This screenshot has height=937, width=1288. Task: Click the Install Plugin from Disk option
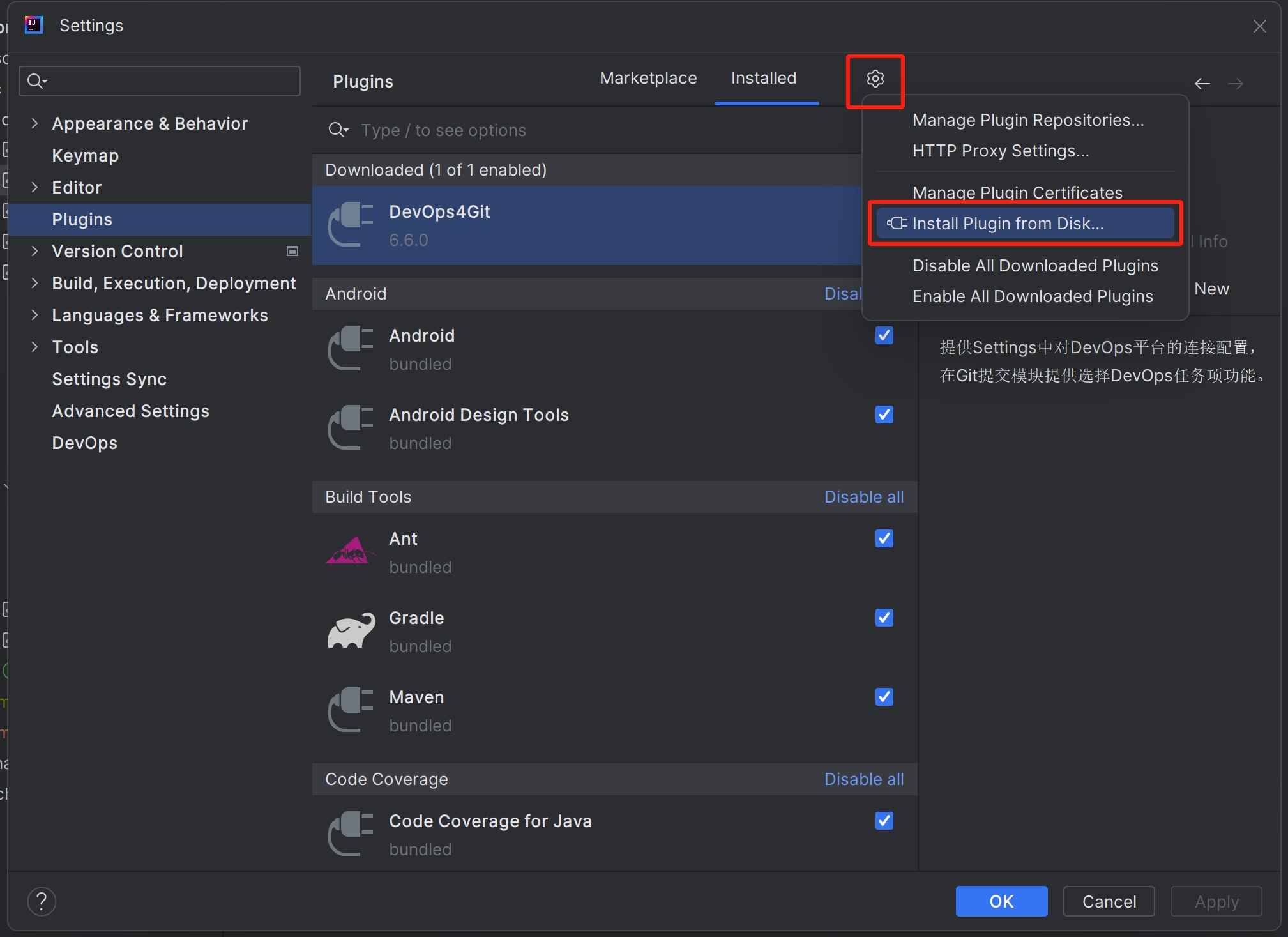[1008, 223]
